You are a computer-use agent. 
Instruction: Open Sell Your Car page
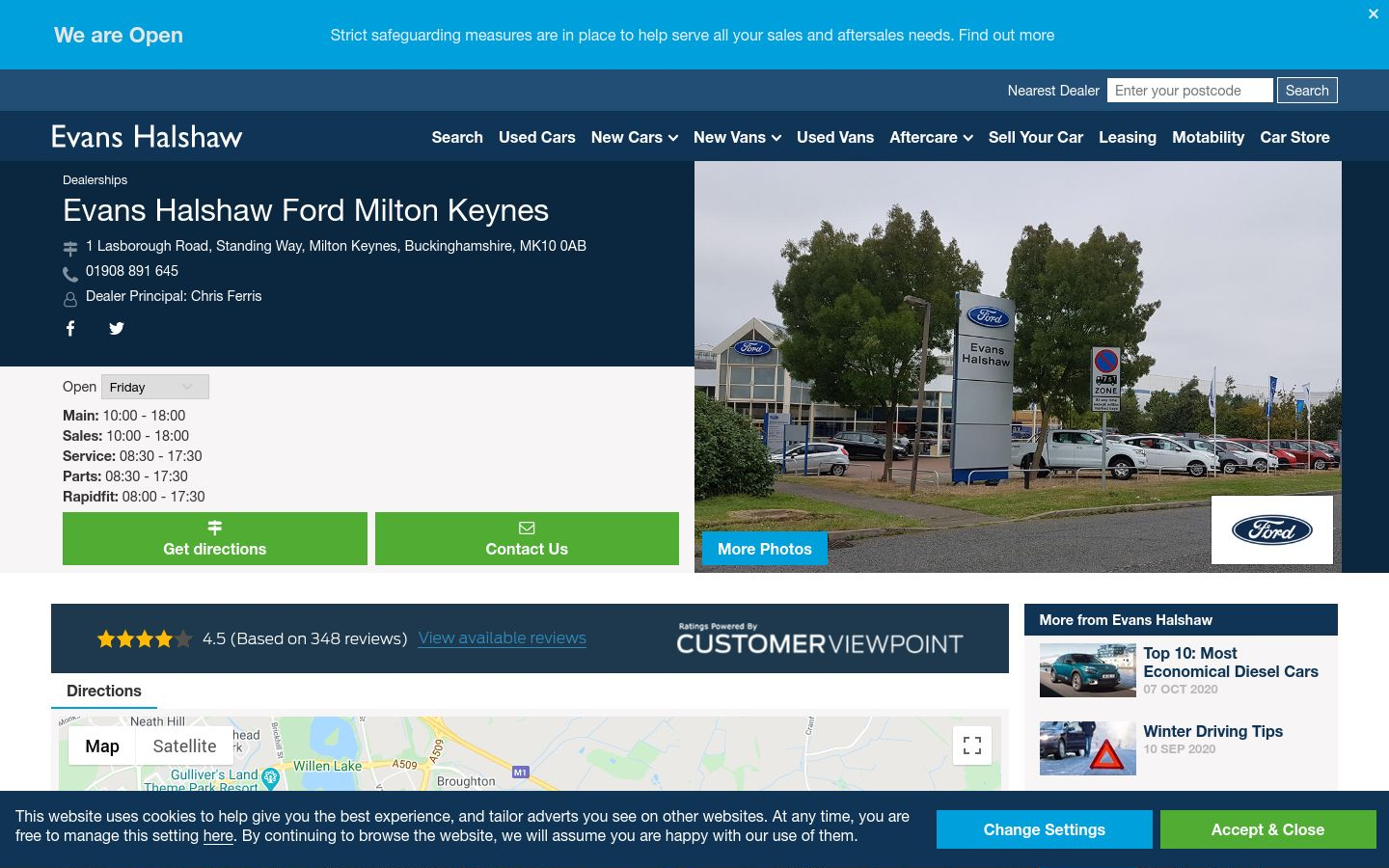tap(1036, 137)
